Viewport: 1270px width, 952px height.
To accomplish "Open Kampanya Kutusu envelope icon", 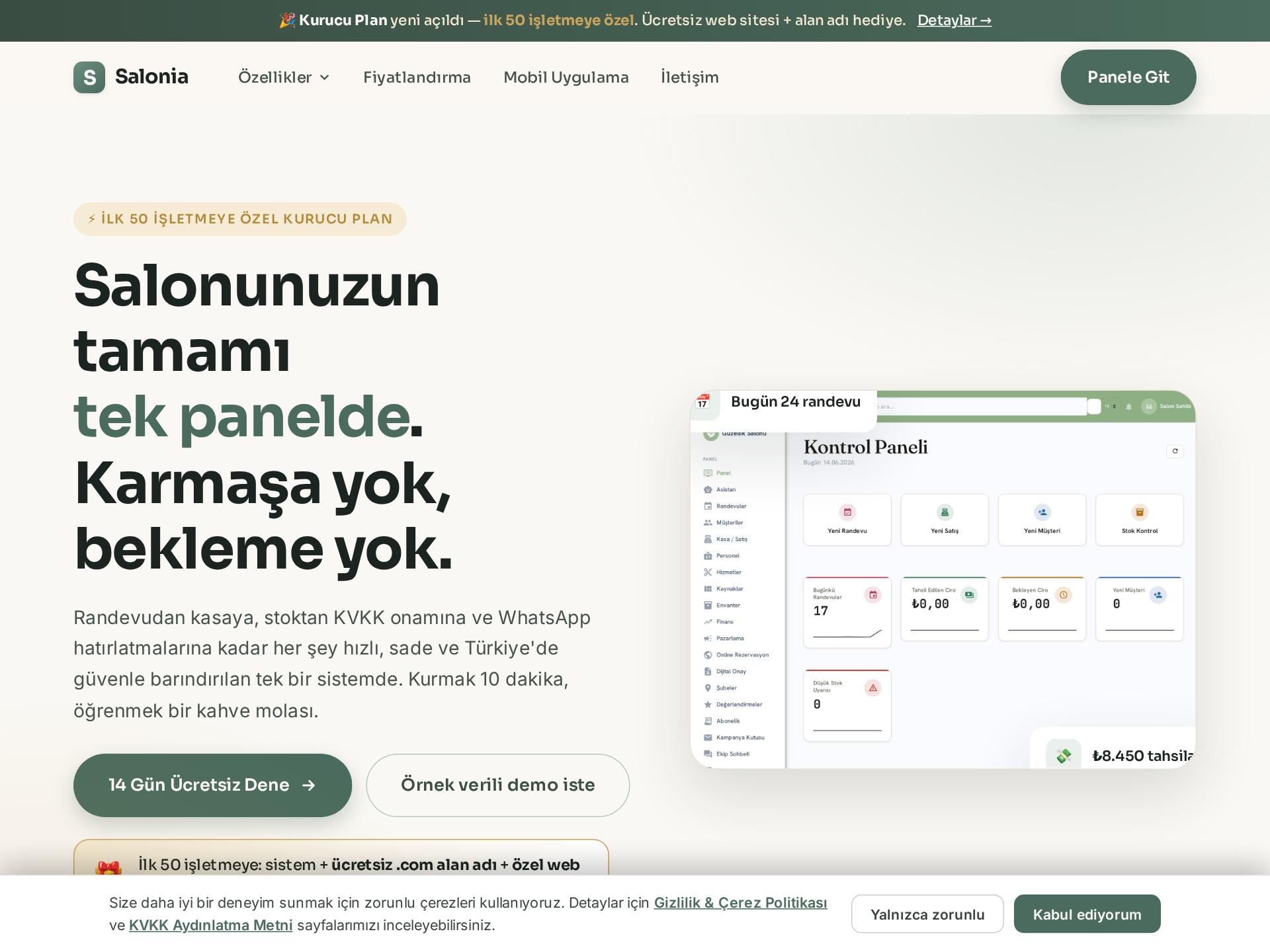I will point(708,738).
